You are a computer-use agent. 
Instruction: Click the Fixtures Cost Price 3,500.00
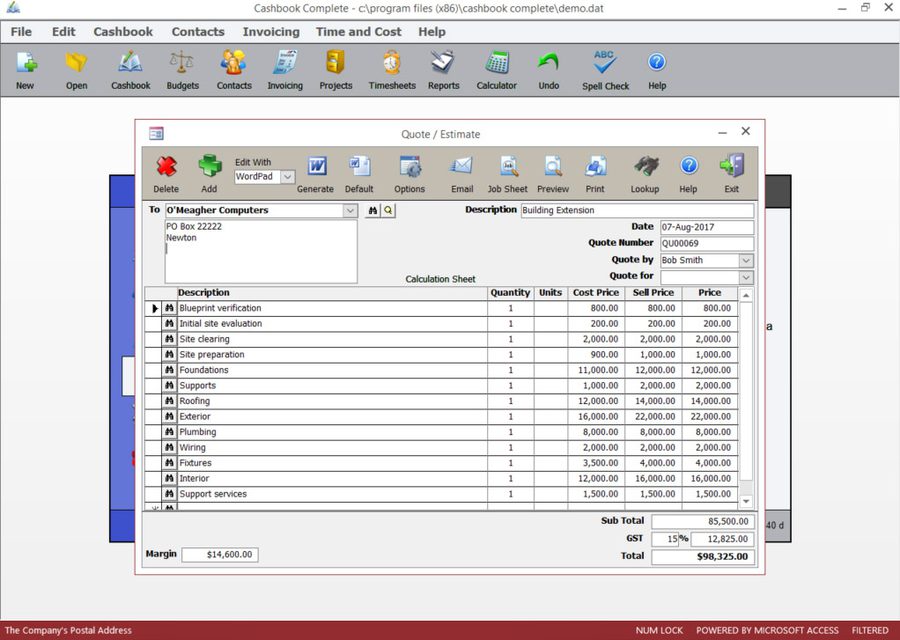596,463
